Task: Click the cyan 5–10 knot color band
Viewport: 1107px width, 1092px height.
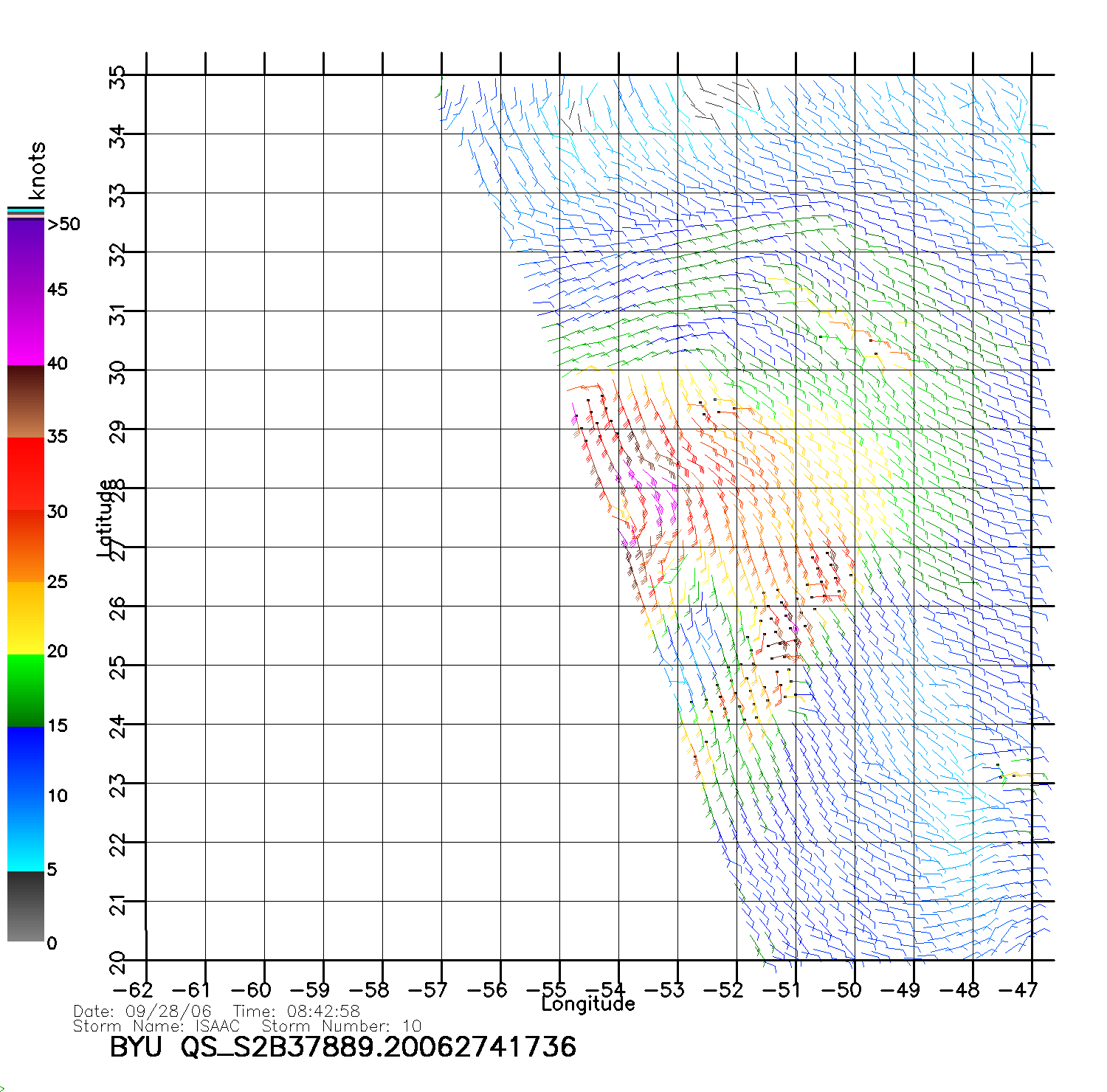Action: (x=26, y=836)
